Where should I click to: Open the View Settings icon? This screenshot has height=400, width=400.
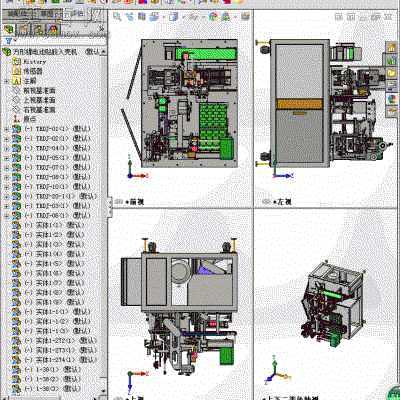[245, 16]
